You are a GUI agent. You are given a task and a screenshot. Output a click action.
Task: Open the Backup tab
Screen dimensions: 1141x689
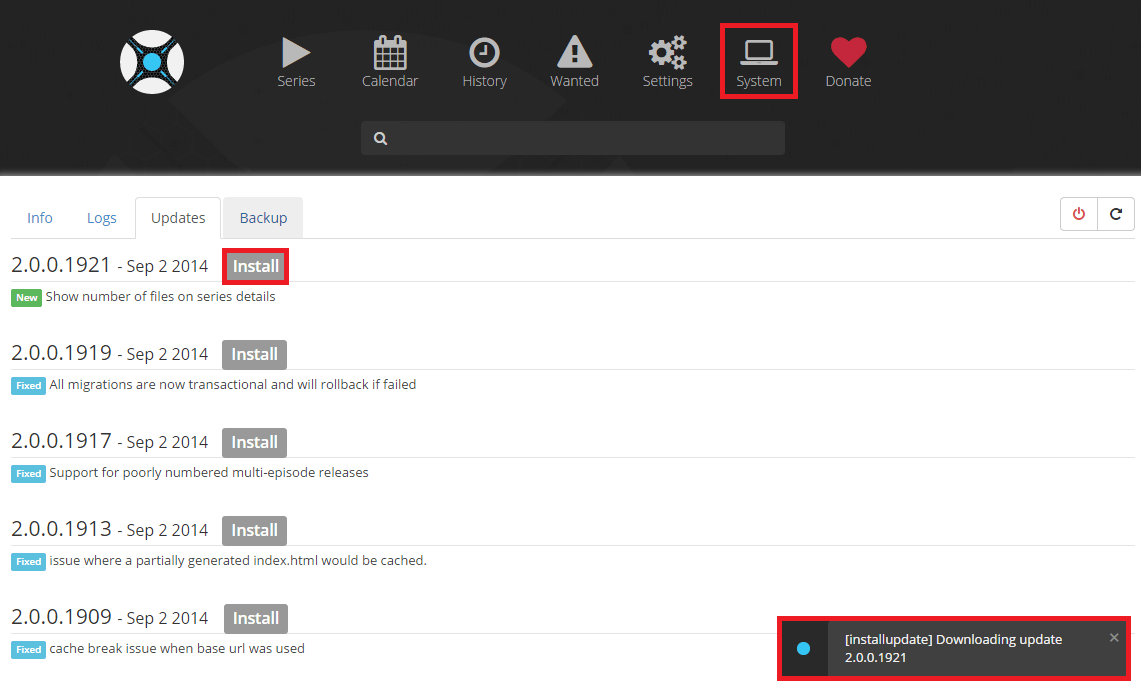(x=263, y=218)
